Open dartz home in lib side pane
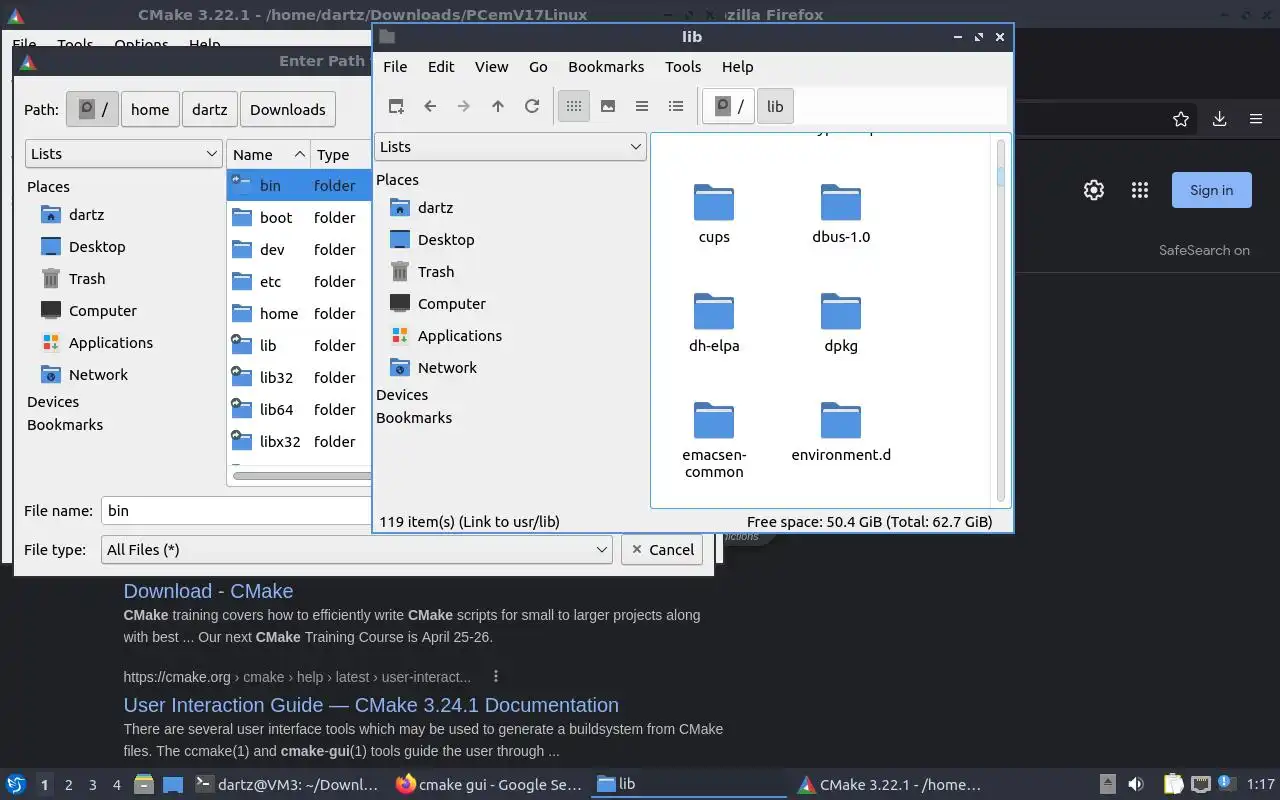 coord(435,208)
